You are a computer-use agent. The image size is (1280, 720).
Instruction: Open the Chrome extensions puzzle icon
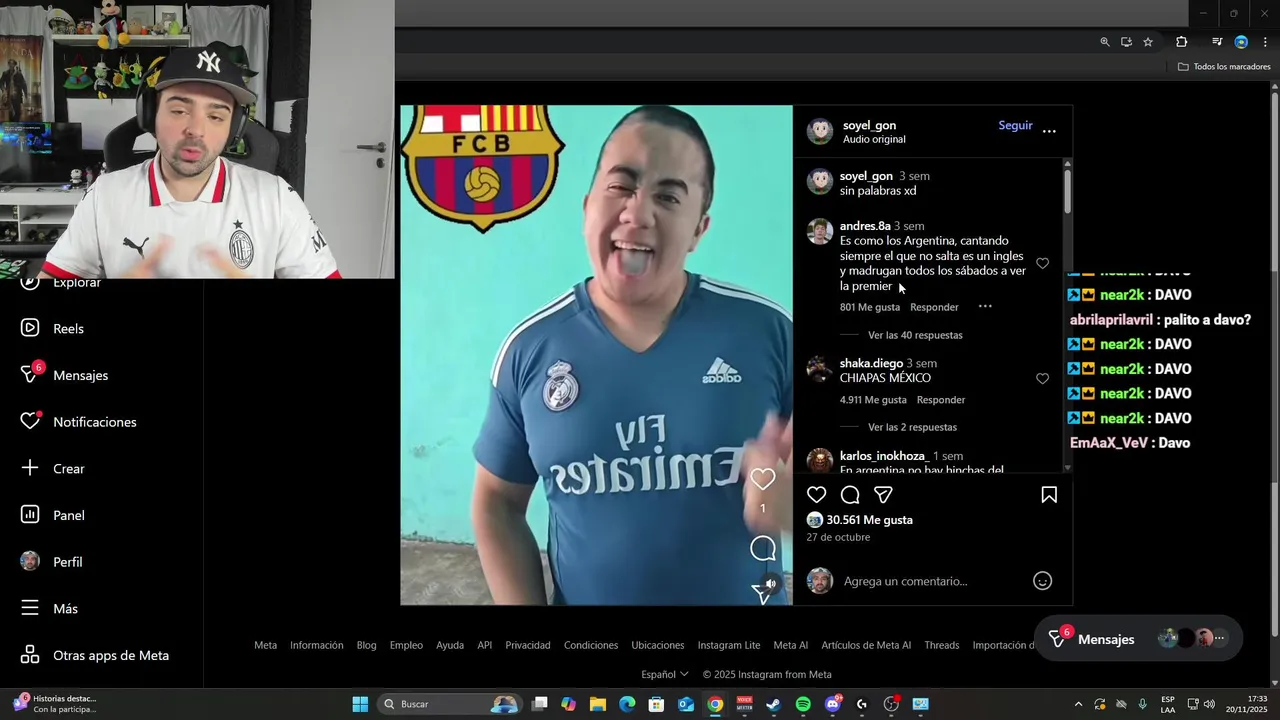coord(1182,42)
